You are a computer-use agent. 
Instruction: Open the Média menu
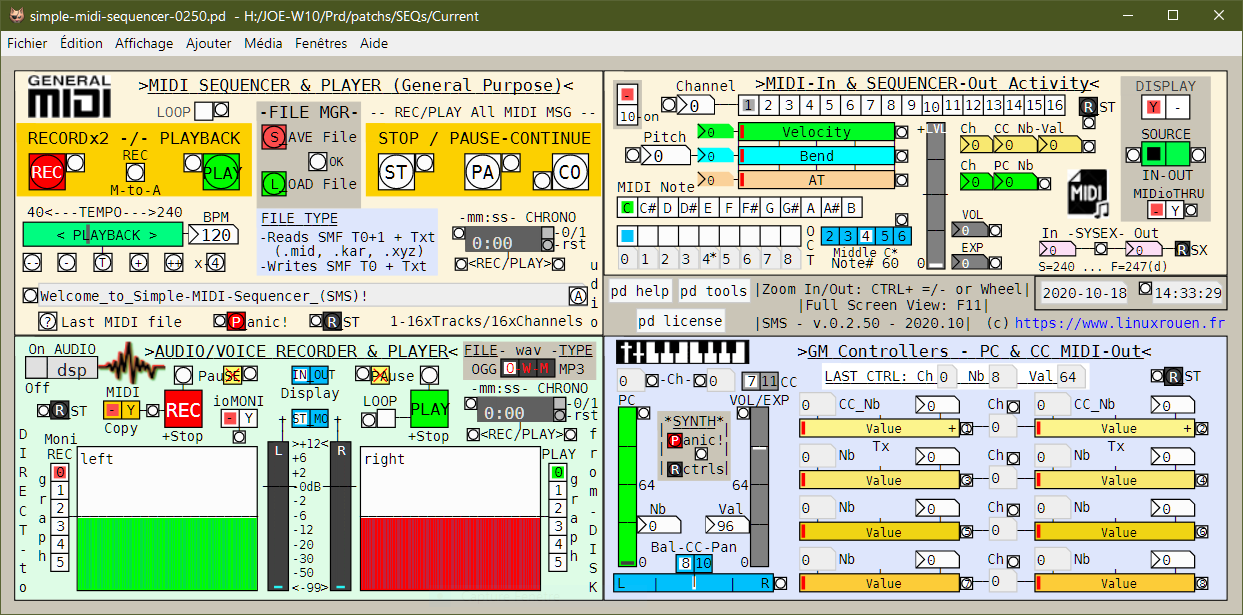click(x=263, y=43)
